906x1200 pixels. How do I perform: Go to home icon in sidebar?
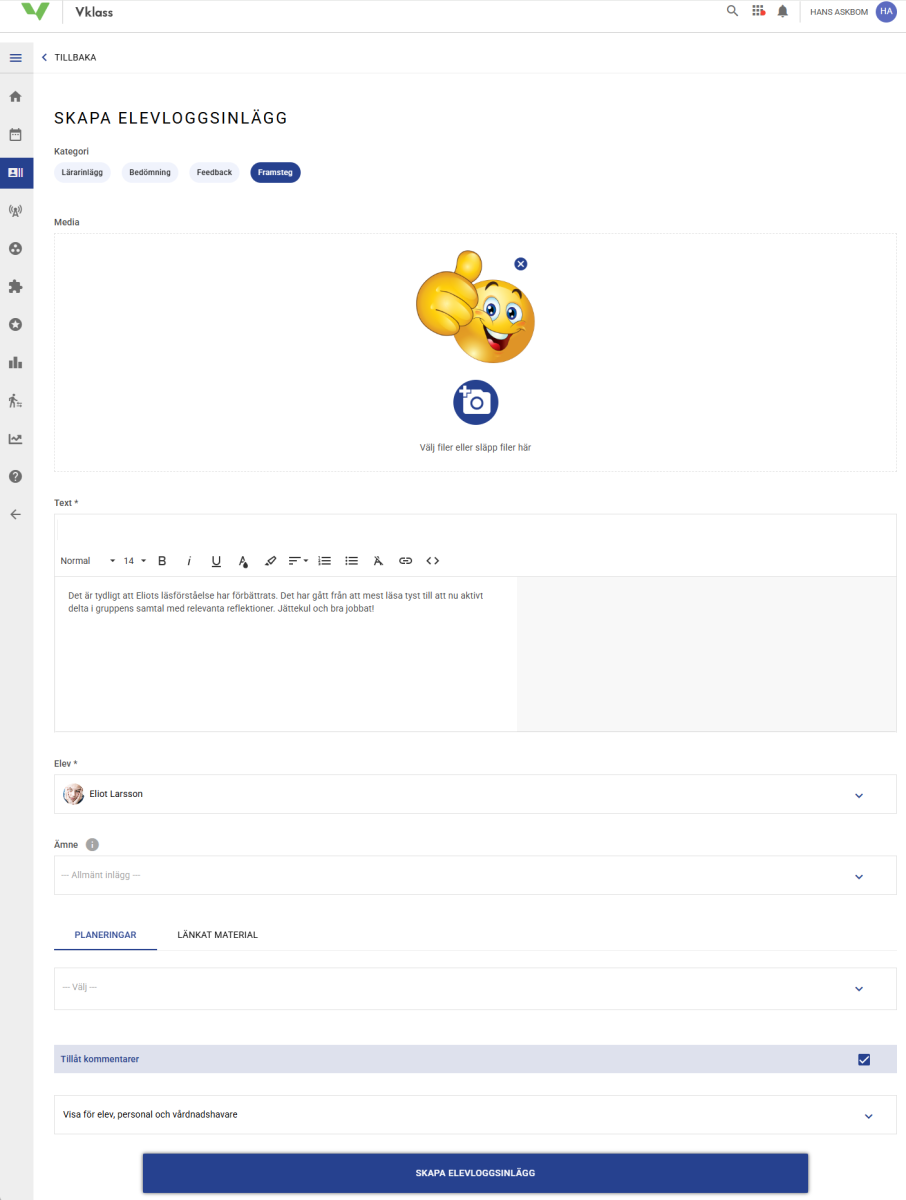(x=15, y=97)
